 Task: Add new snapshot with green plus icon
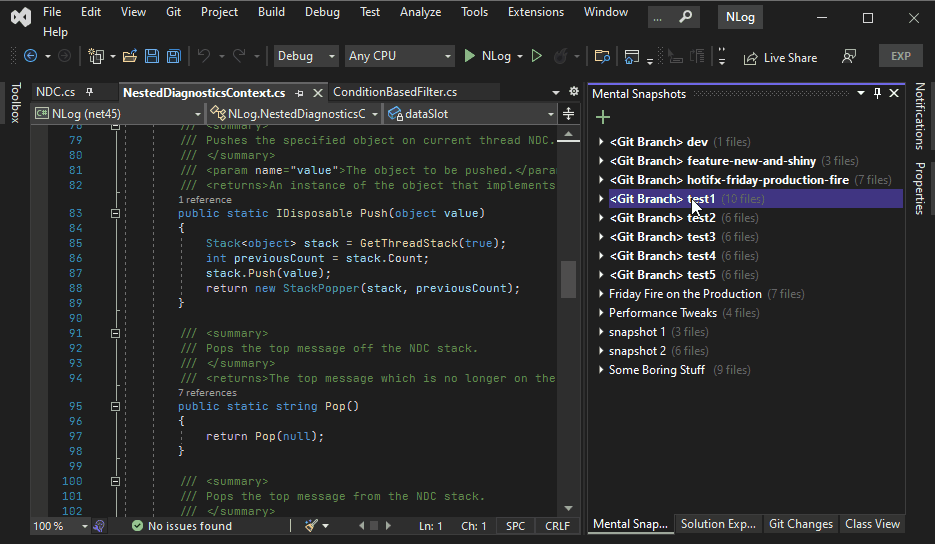(603, 117)
